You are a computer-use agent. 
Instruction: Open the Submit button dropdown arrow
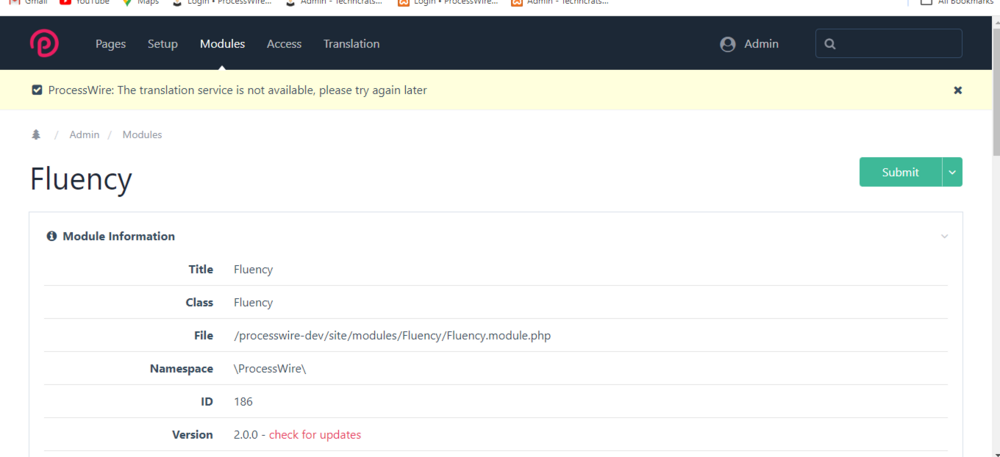pos(952,172)
